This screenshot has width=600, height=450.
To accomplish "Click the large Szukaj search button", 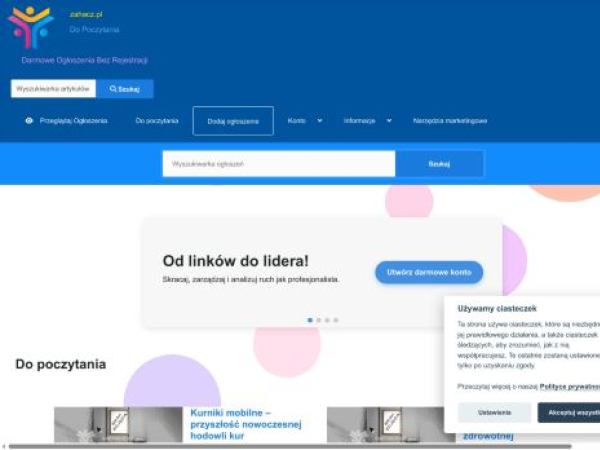I will tap(439, 164).
